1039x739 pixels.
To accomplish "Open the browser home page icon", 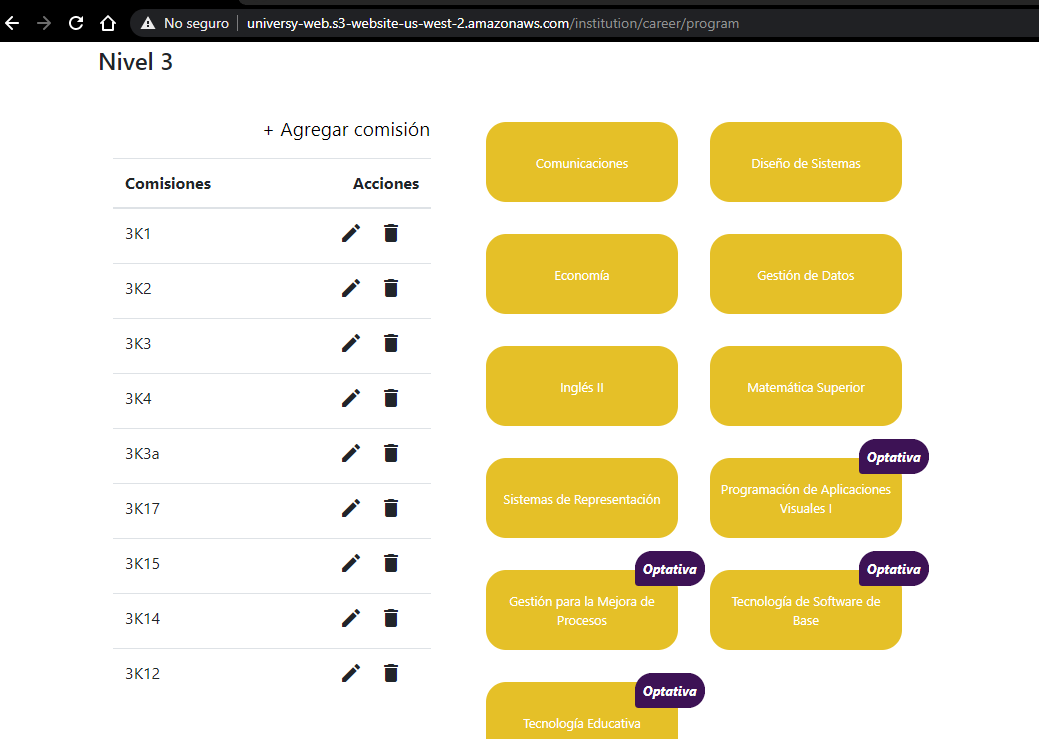I will tap(108, 23).
